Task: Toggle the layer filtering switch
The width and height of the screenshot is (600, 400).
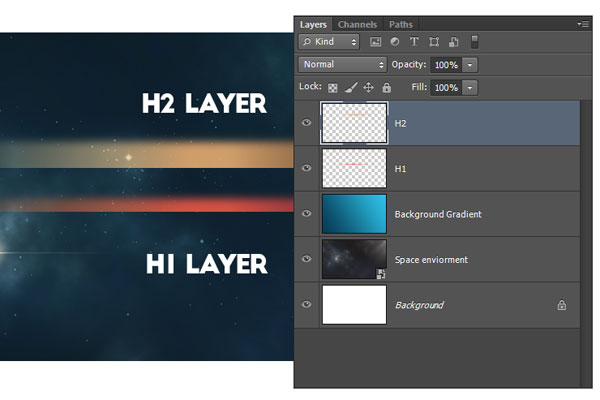Action: coord(474,42)
